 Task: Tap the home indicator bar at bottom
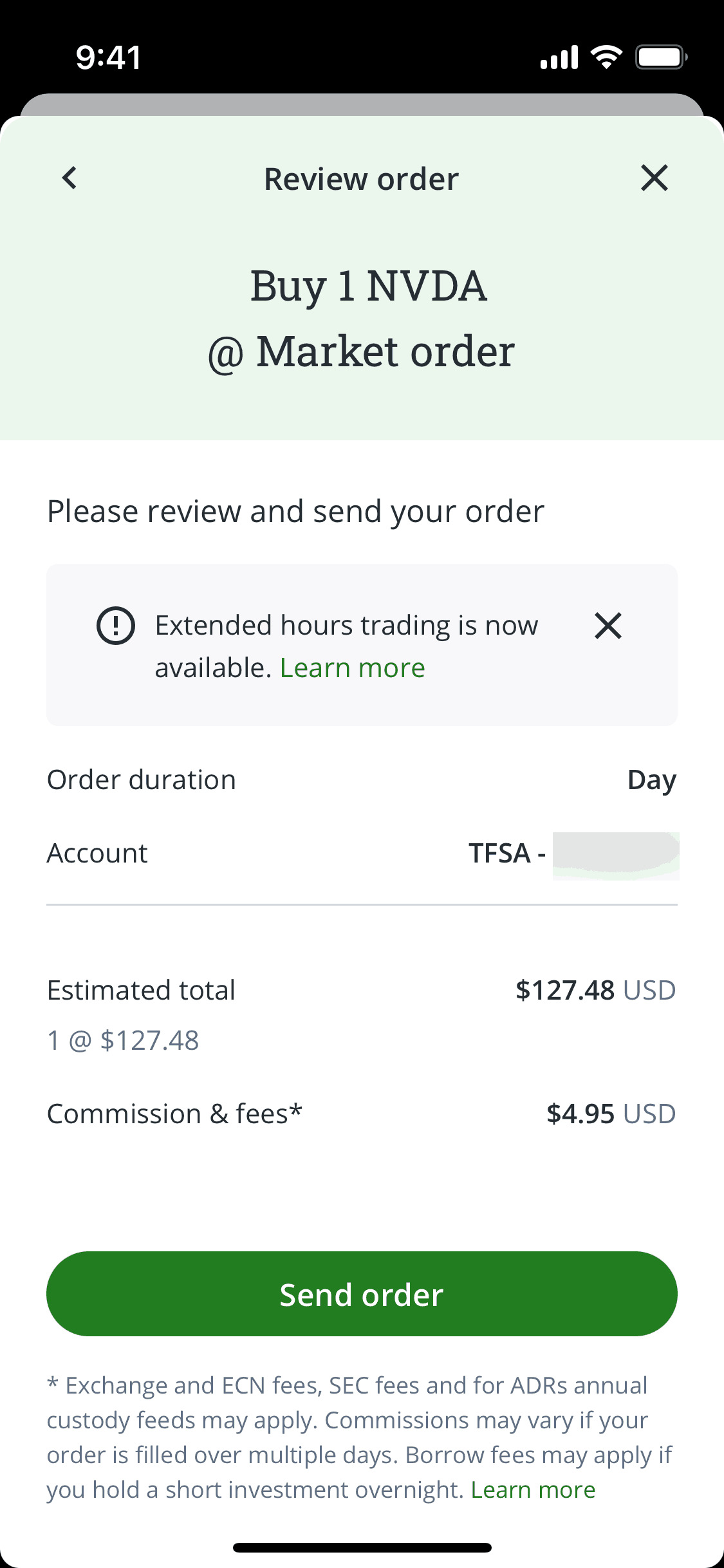coord(362,1547)
